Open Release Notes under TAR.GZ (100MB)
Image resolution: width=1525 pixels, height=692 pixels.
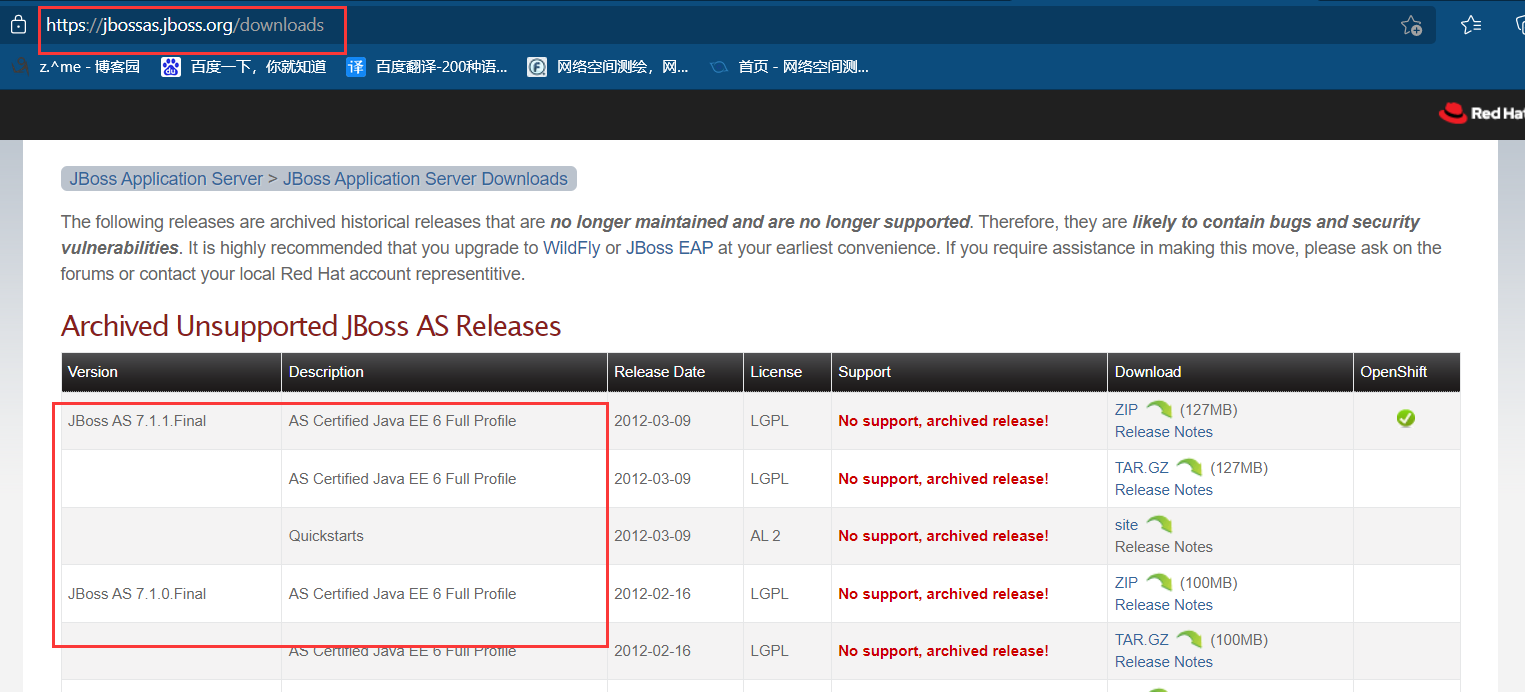1164,662
